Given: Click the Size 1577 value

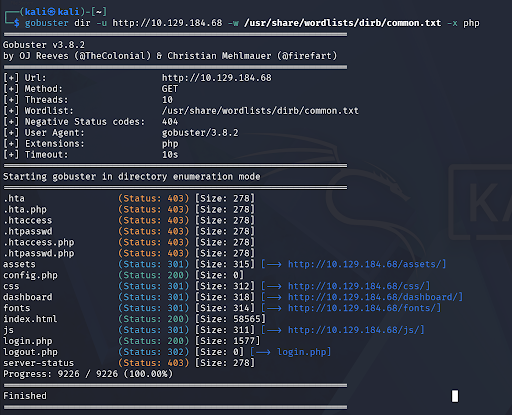Looking at the screenshot, I should [244, 341].
